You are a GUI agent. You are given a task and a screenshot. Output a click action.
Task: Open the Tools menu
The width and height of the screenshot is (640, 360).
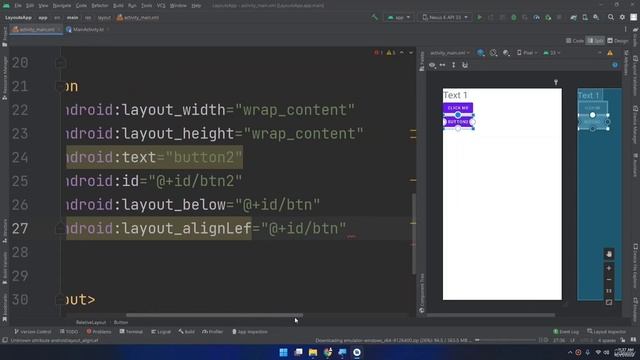point(146,6)
